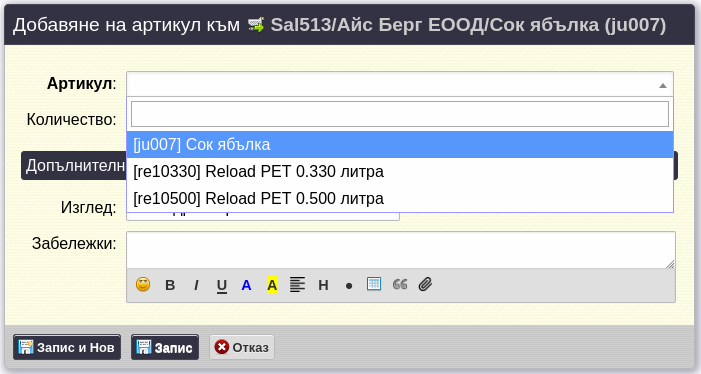Image resolution: width=701 pixels, height=374 pixels.
Task: Cancel with the Отказ button
Action: coord(242,347)
